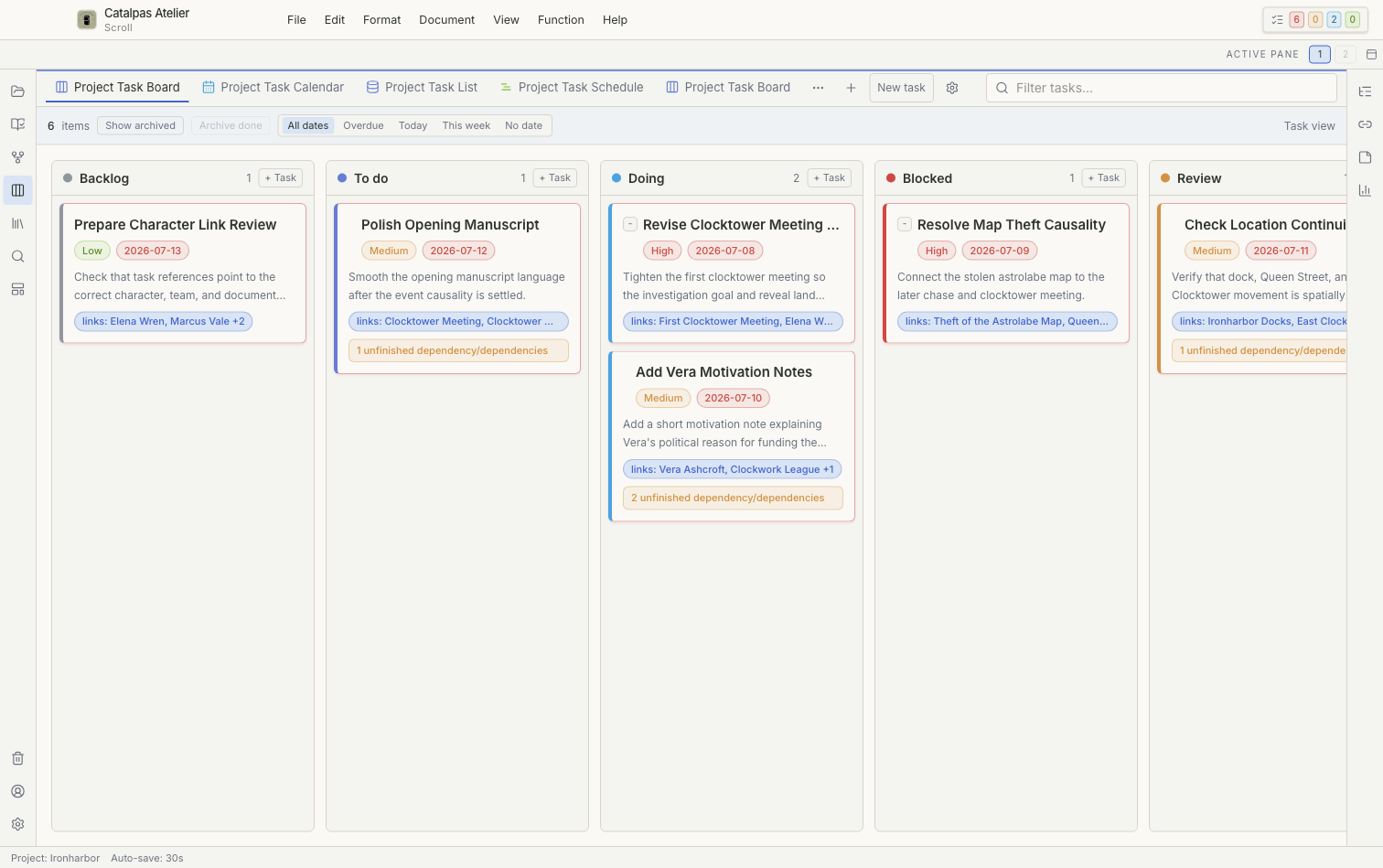Screen dimensions: 1383x868
Task: Open the trash icon in left sidebar
Action: pos(17,758)
